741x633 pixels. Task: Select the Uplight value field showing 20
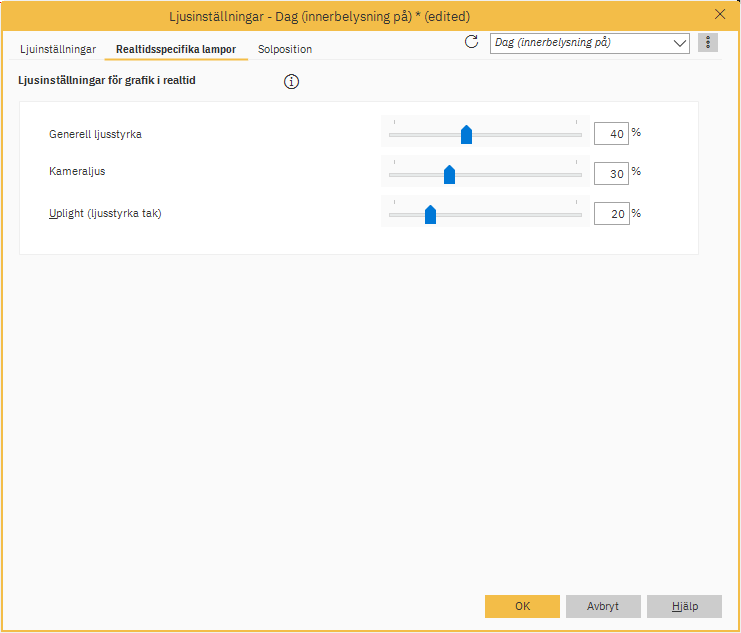click(611, 213)
